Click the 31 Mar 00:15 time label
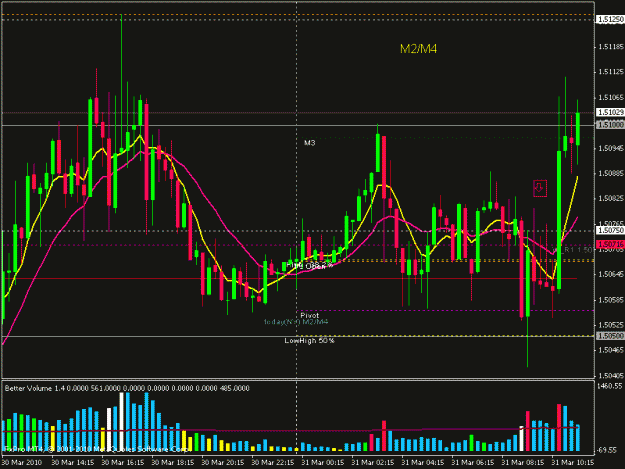Screen dimensions: 625x469 coord(322,463)
